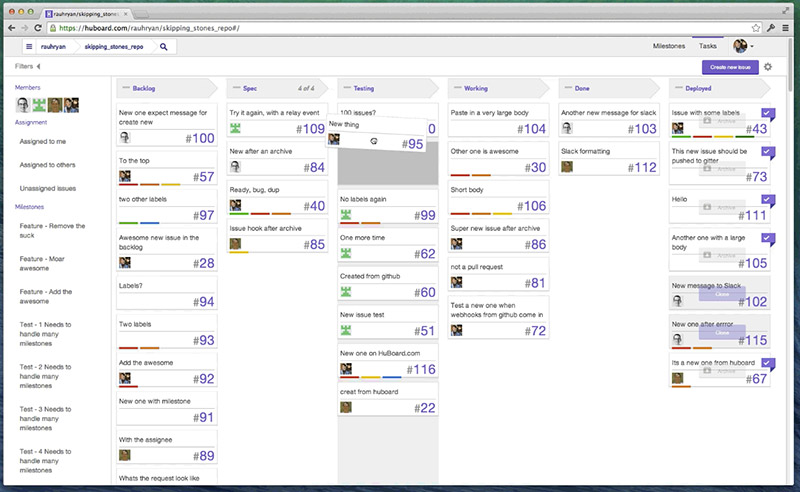The image size is (800, 492).
Task: Open the Tasks tab
Action: (x=708, y=46)
